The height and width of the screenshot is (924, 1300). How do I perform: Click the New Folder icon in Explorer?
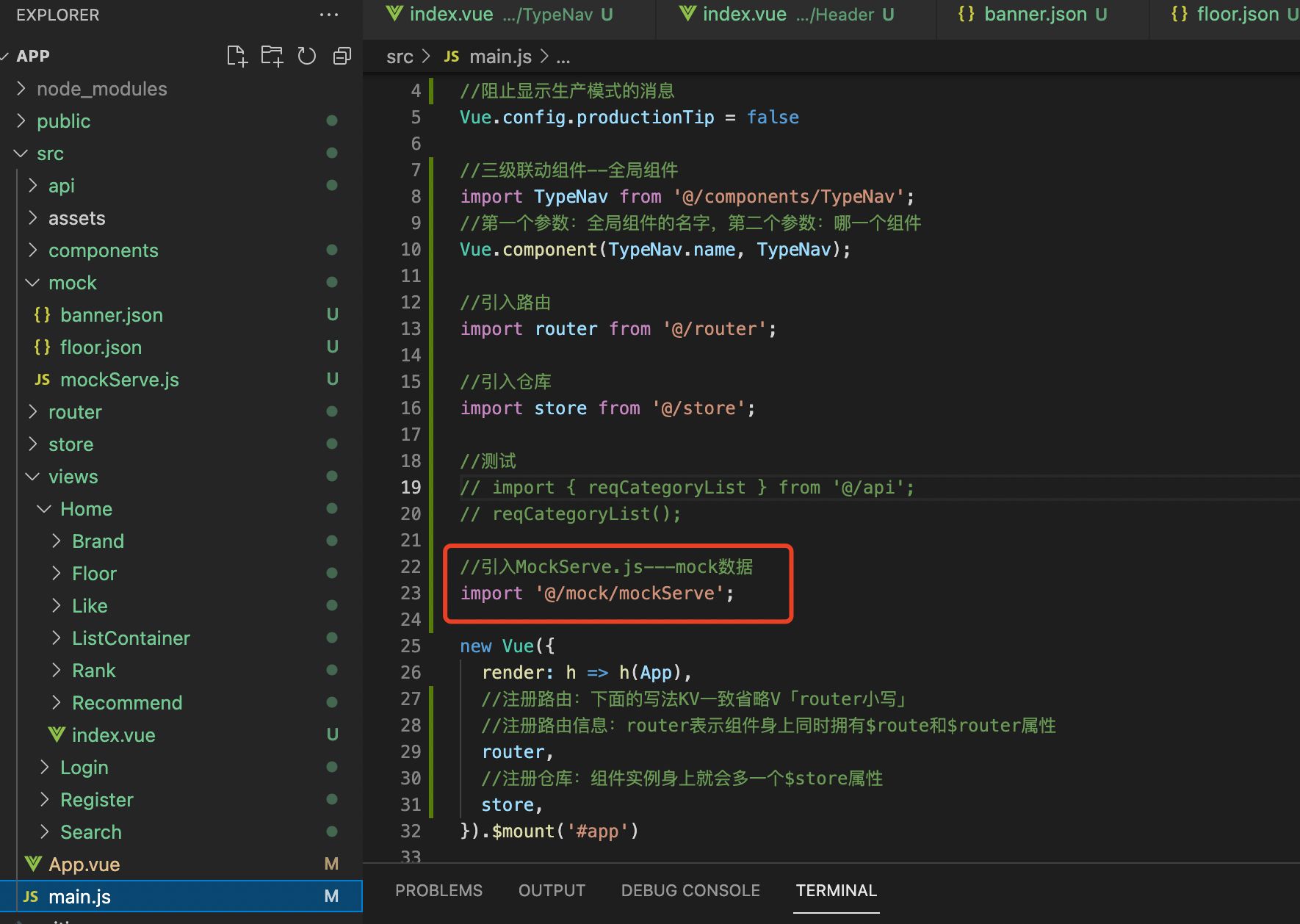pos(272,56)
